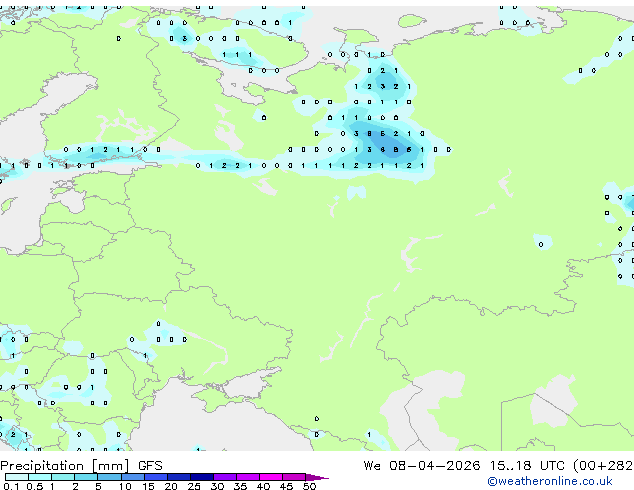Click the legend scale label '25'
Viewport: 634px width, 490px height.
194,486
